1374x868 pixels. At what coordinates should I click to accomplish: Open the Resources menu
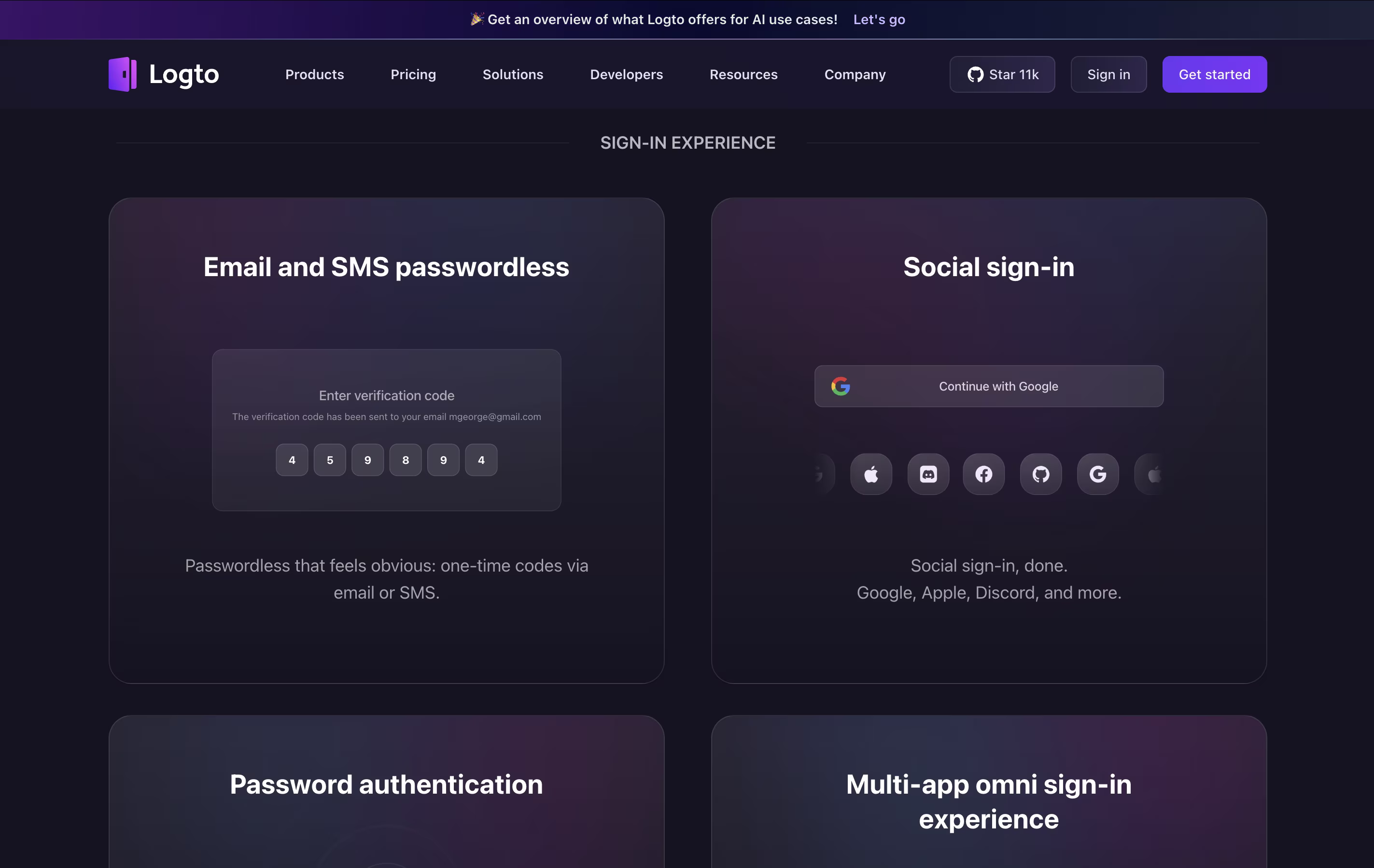click(x=743, y=74)
